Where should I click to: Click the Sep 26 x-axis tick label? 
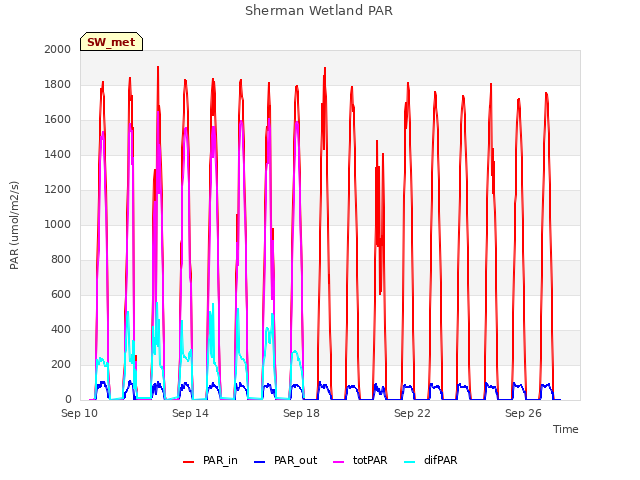click(x=523, y=413)
